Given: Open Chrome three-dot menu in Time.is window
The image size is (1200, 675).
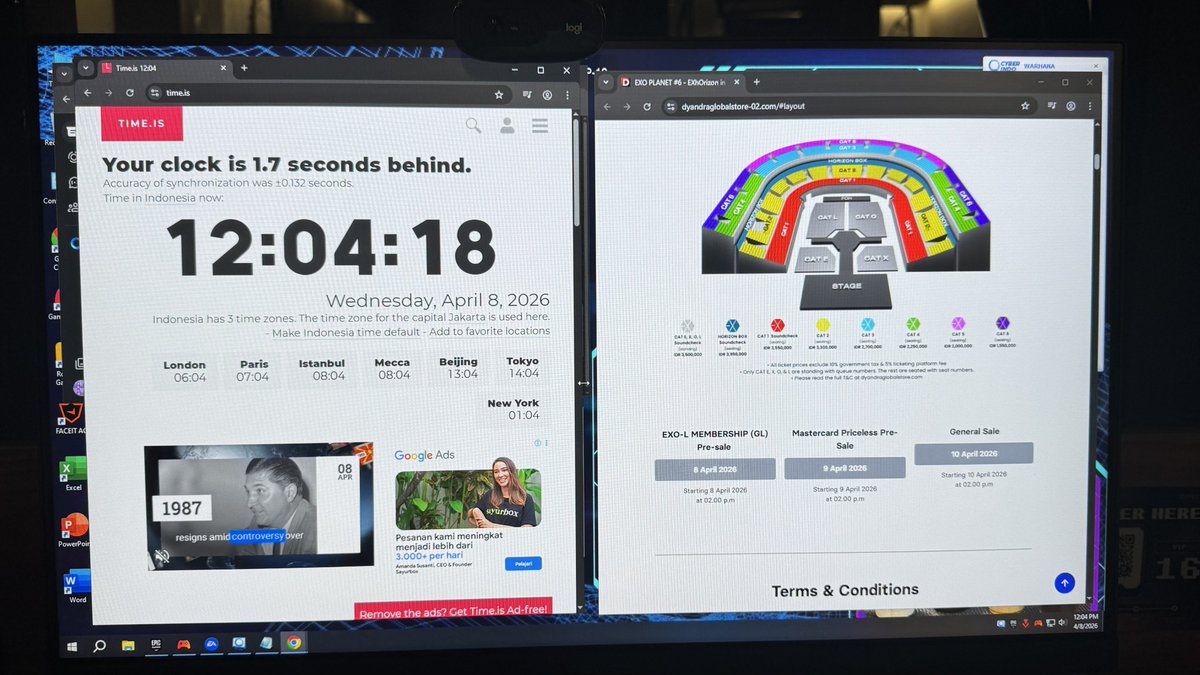Looking at the screenshot, I should [x=568, y=94].
